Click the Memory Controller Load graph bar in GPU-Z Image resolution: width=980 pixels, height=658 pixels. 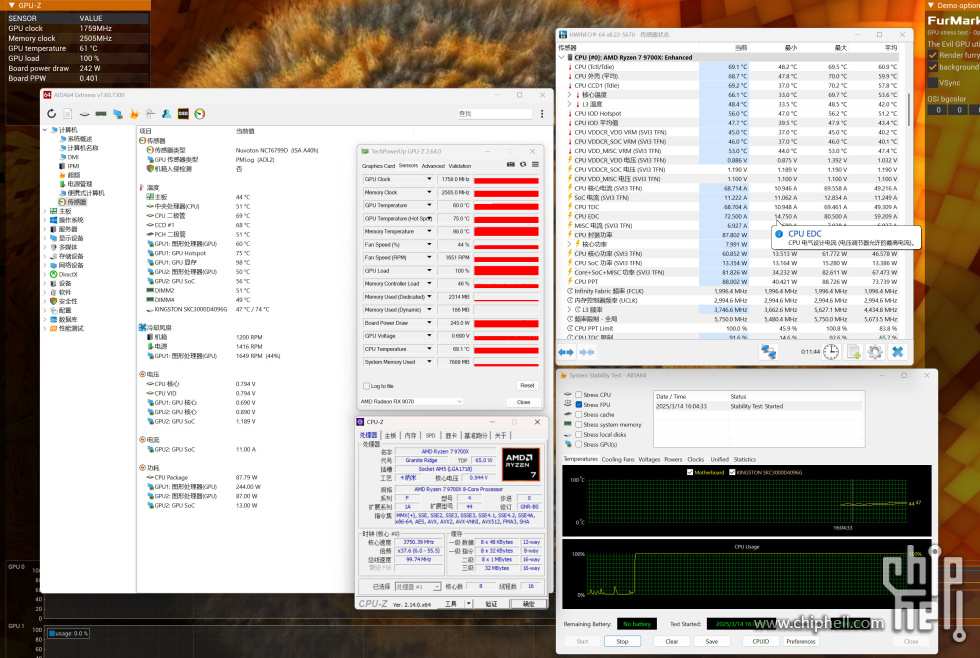[506, 284]
